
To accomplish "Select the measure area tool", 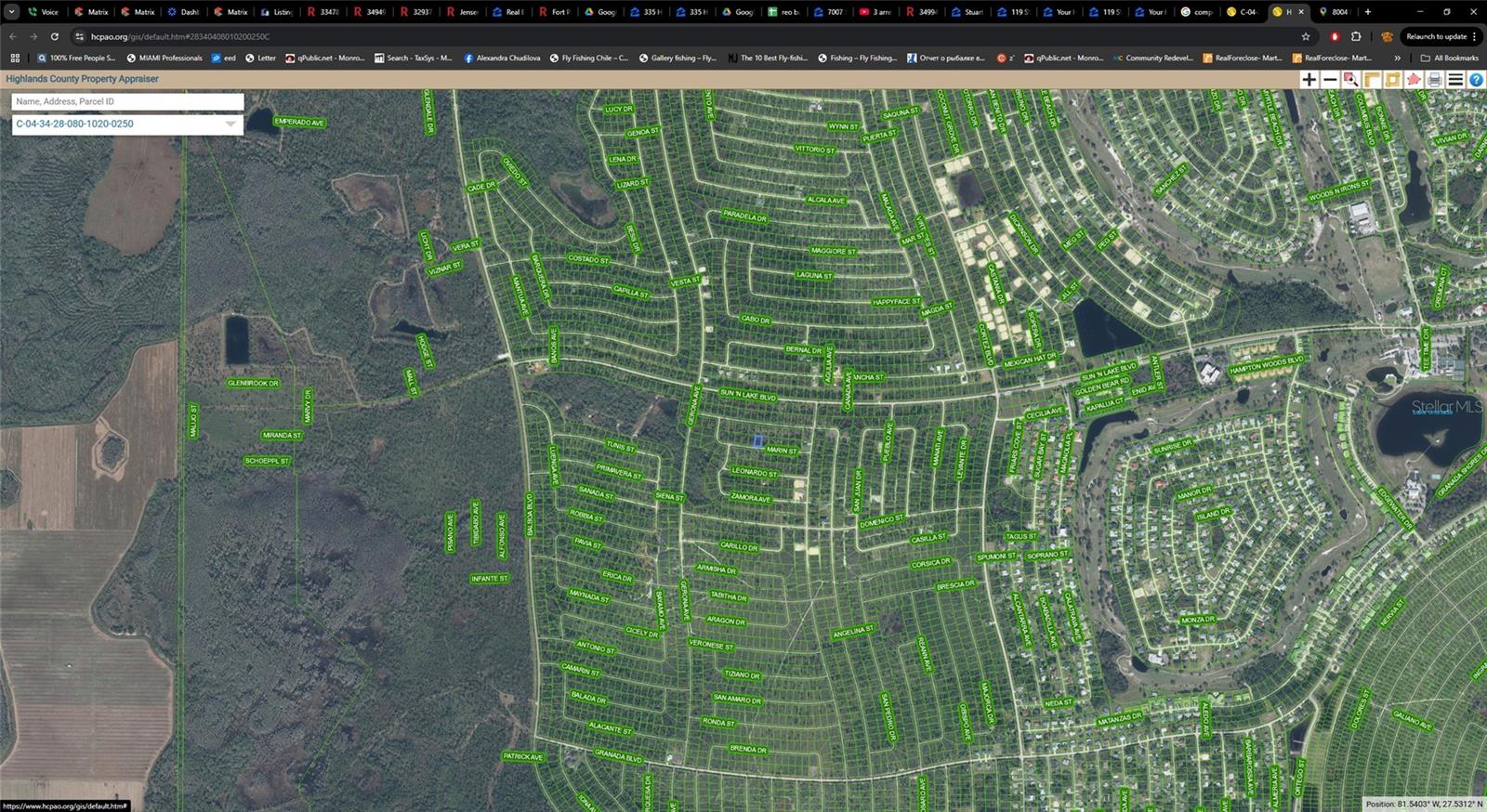I will click(x=1392, y=80).
